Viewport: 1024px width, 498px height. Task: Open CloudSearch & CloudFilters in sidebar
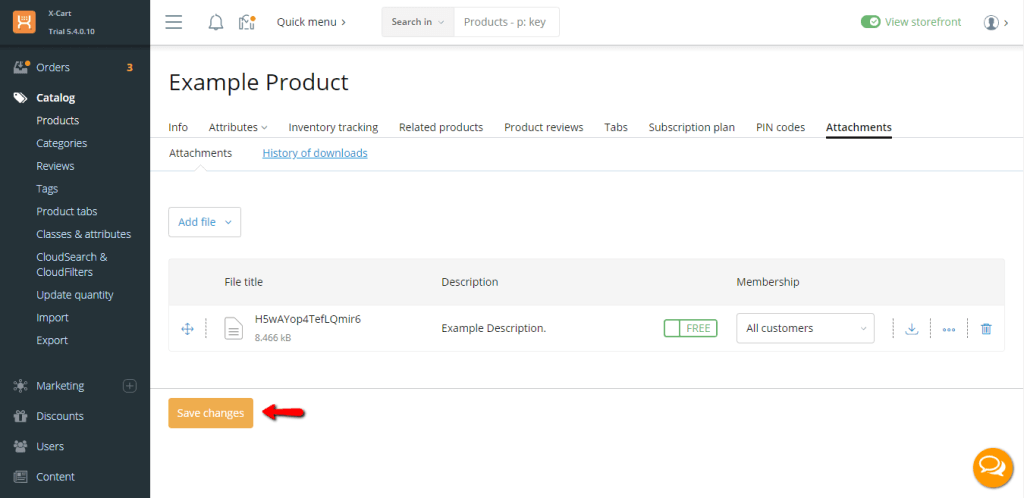(72, 264)
